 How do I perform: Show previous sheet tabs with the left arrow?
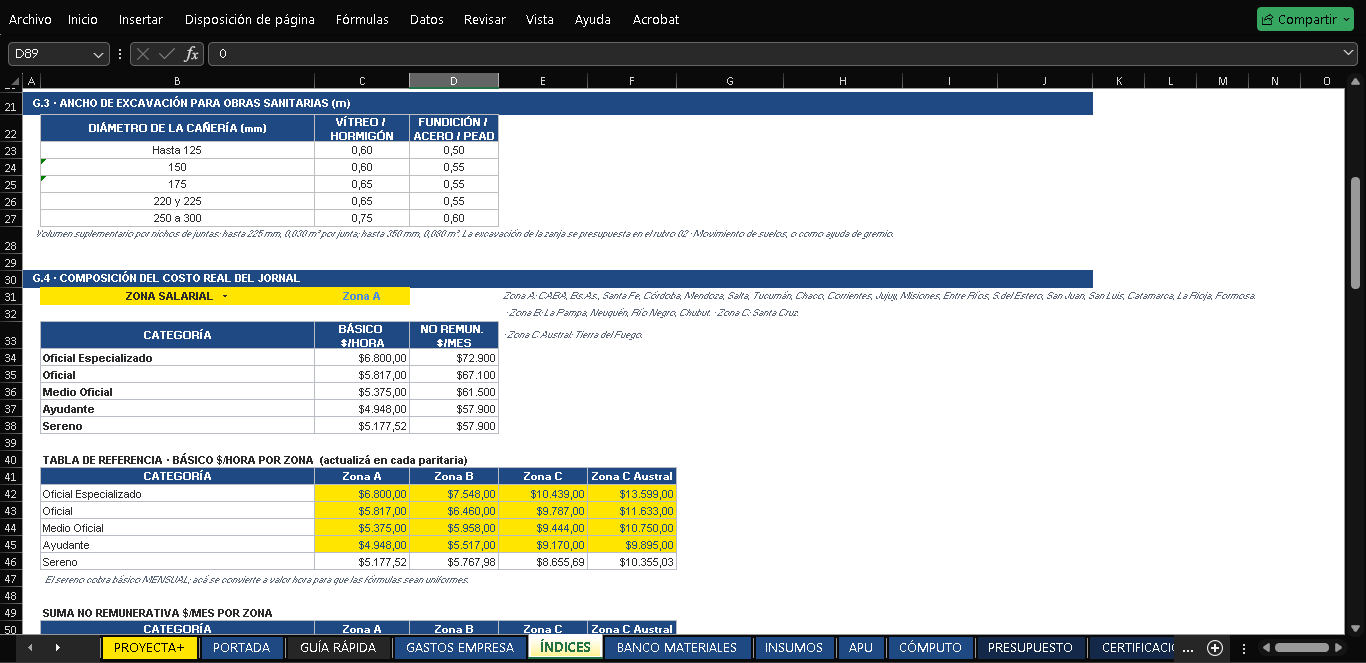[30, 648]
